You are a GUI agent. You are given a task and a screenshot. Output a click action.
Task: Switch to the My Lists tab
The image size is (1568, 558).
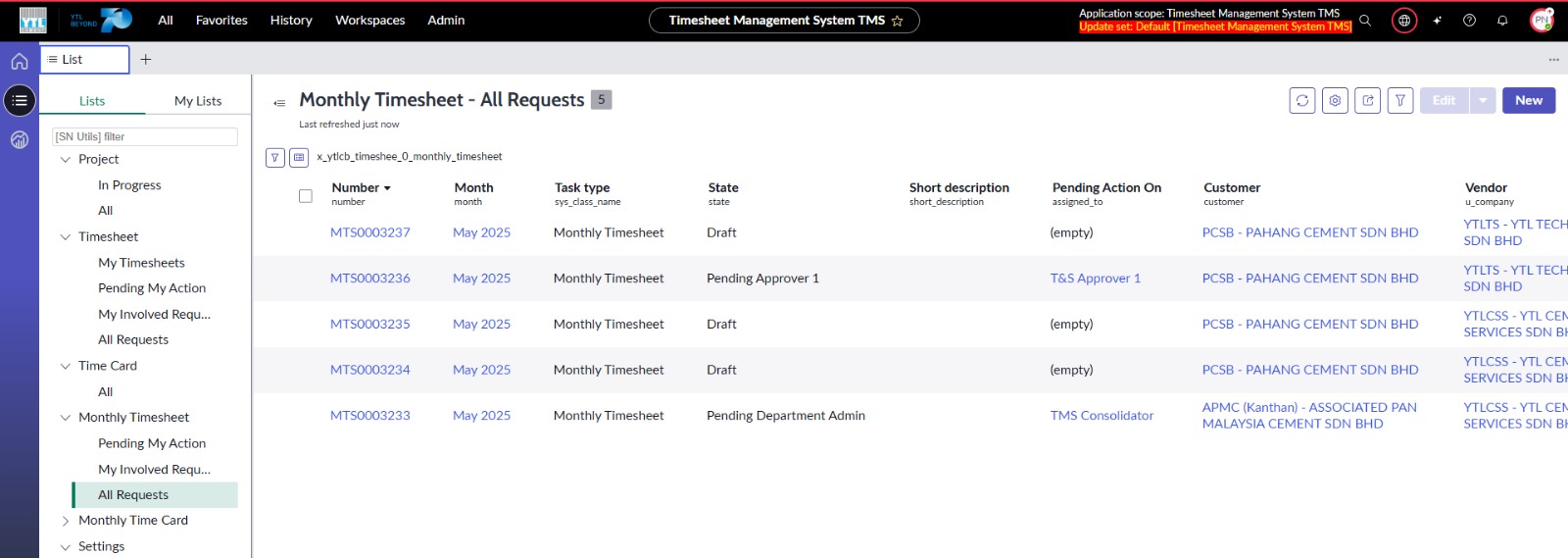198,101
